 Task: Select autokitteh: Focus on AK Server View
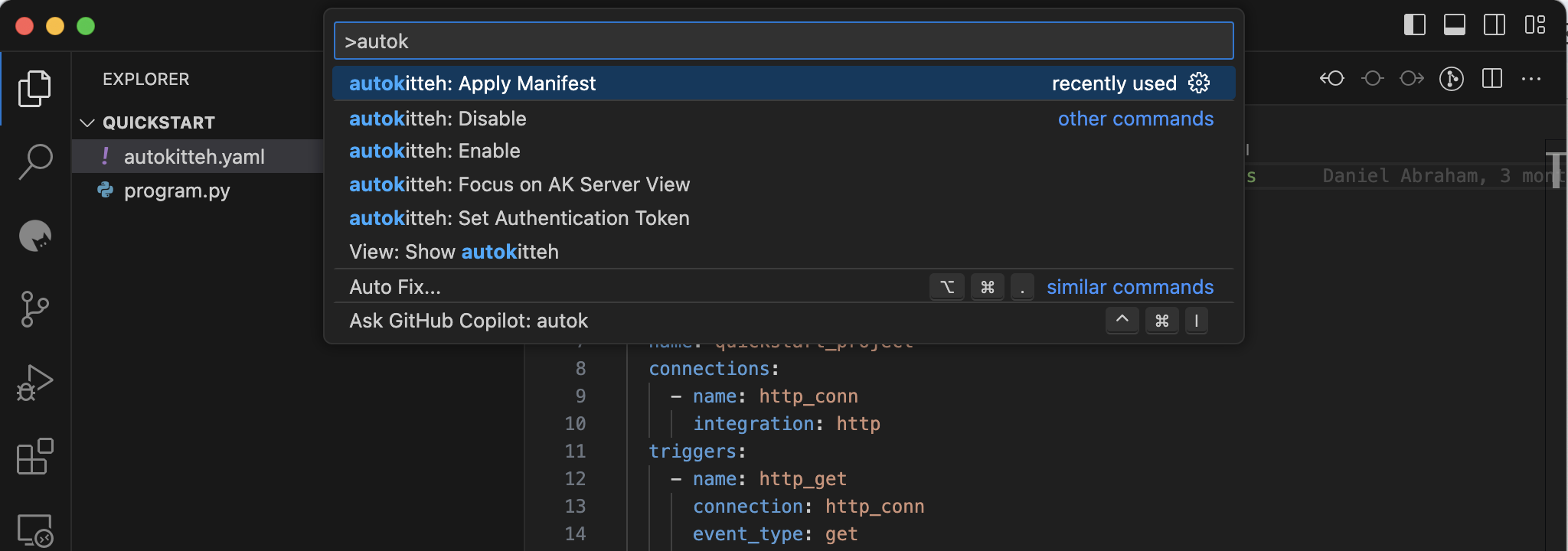tap(784, 184)
